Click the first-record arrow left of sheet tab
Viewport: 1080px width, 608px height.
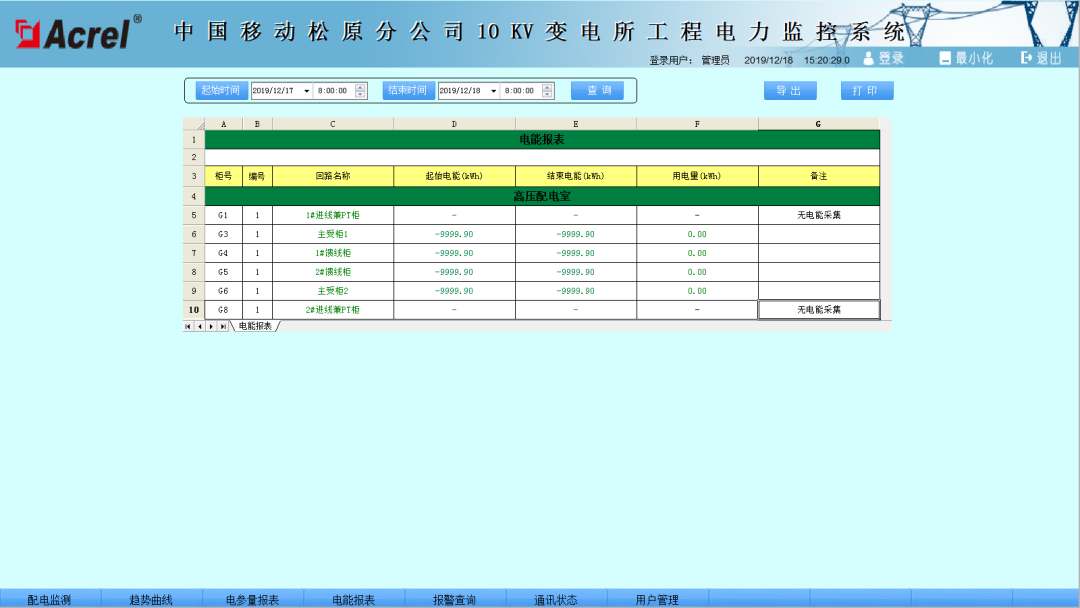[x=188, y=326]
